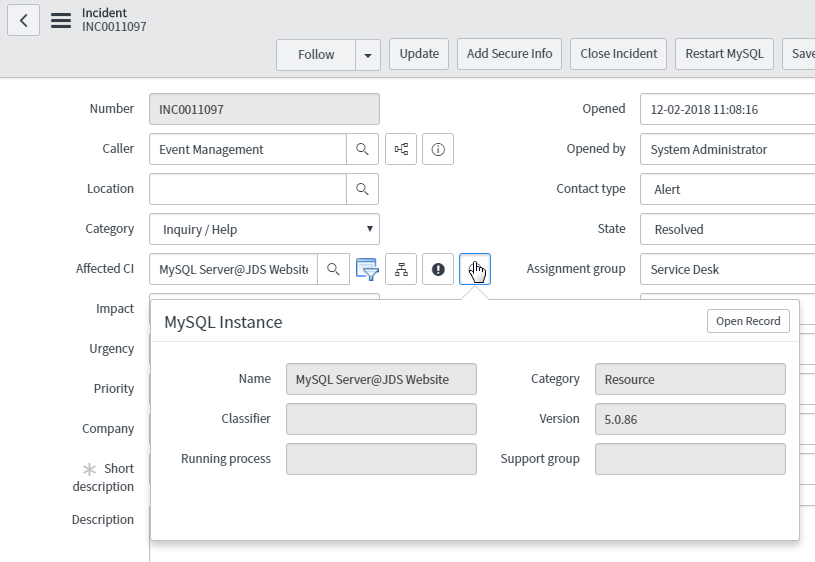Click the Priority label
The image size is (815, 562).
[x=114, y=389]
